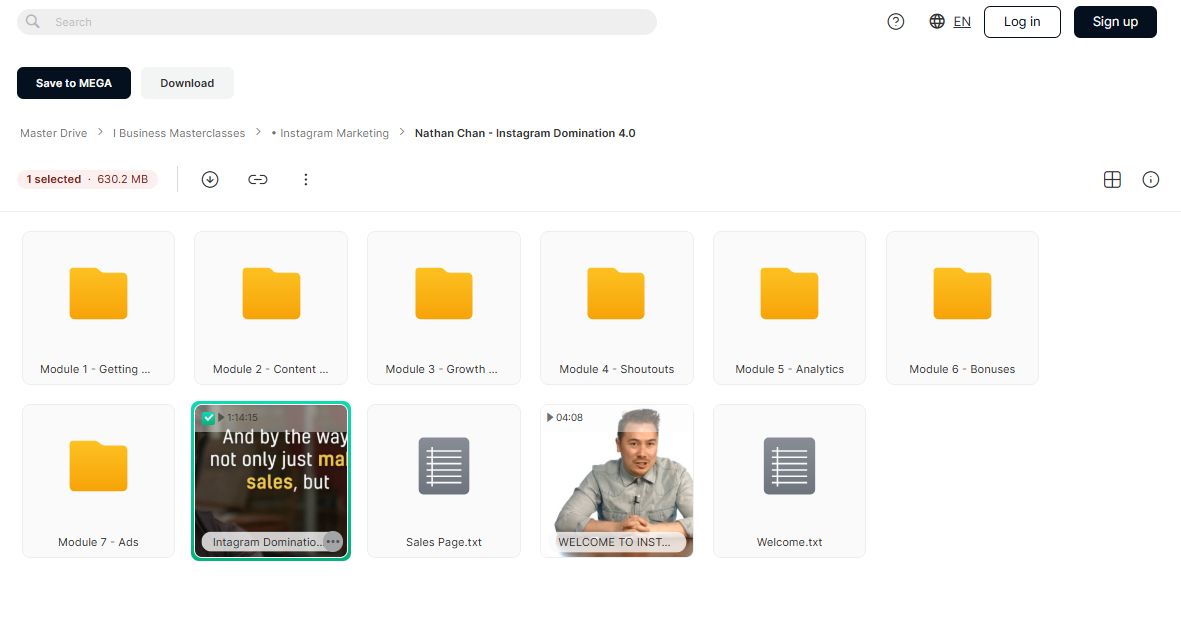Click the Module 4 - Shoutouts label

pyautogui.click(x=616, y=369)
